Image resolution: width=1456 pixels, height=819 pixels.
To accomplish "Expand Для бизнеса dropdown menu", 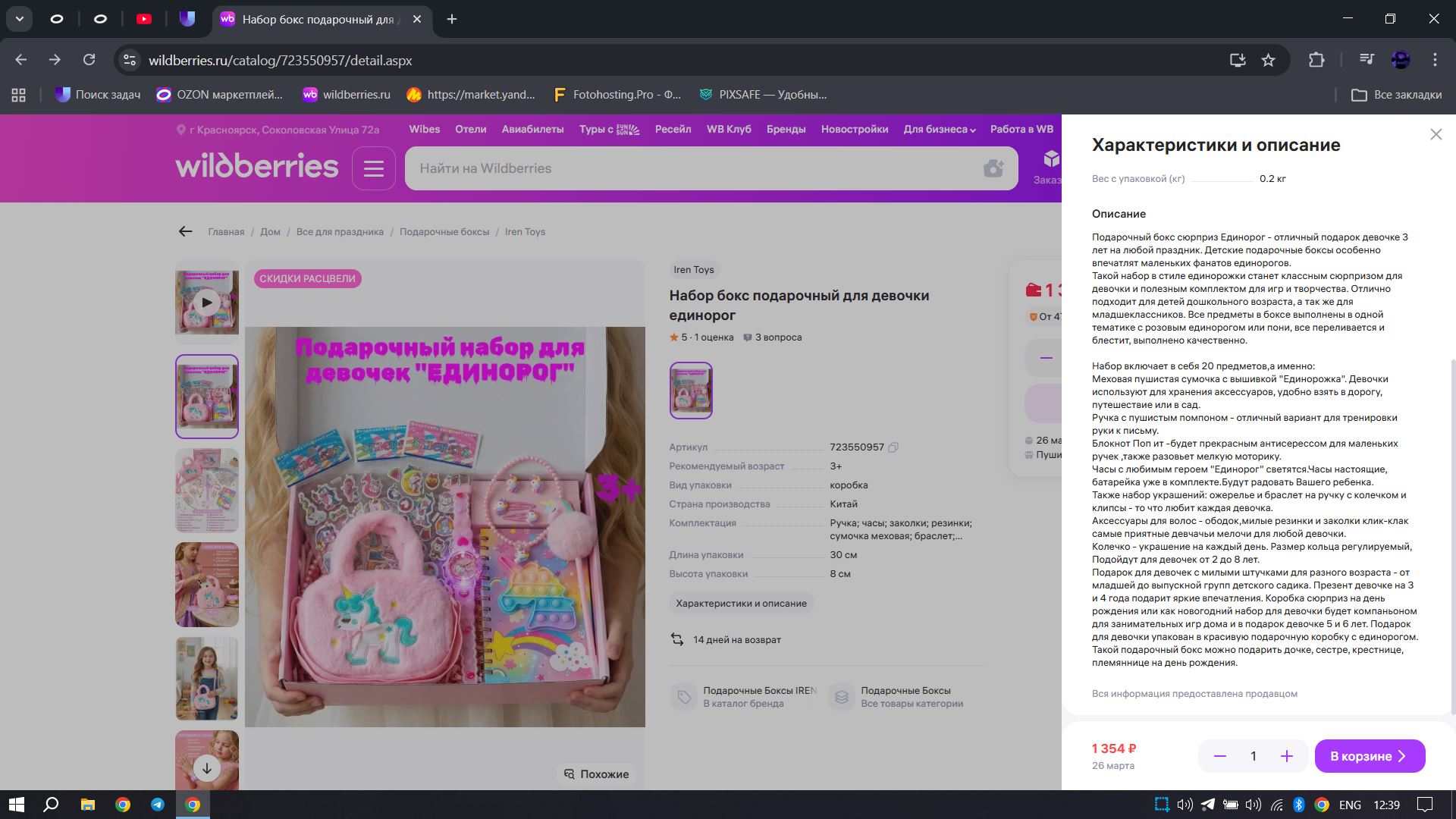I will coord(939,130).
